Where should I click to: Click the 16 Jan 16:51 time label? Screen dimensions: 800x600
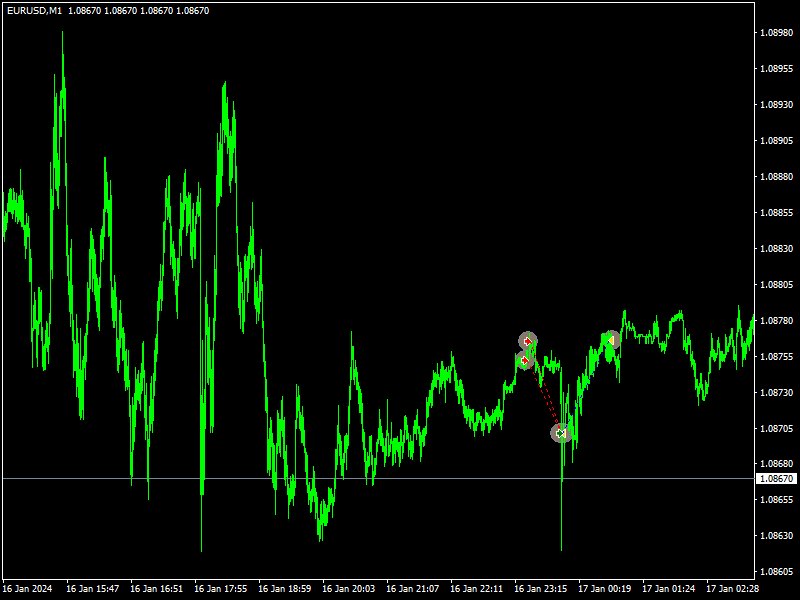(x=156, y=589)
